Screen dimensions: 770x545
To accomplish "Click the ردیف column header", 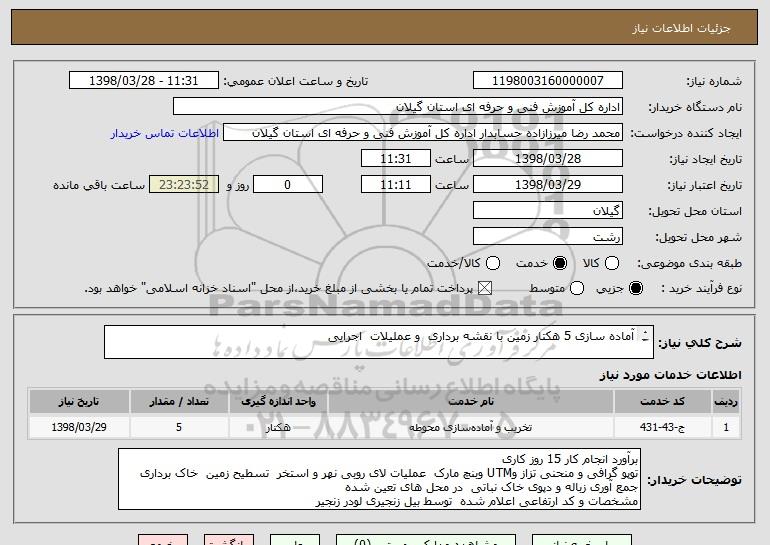I will [726, 402].
